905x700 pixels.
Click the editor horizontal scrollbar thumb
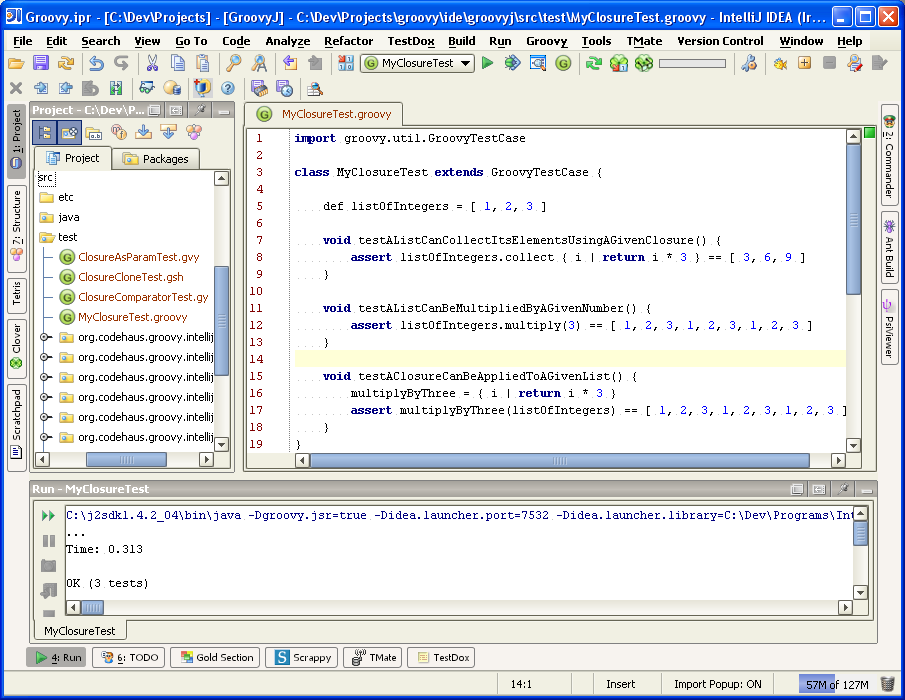pos(560,461)
